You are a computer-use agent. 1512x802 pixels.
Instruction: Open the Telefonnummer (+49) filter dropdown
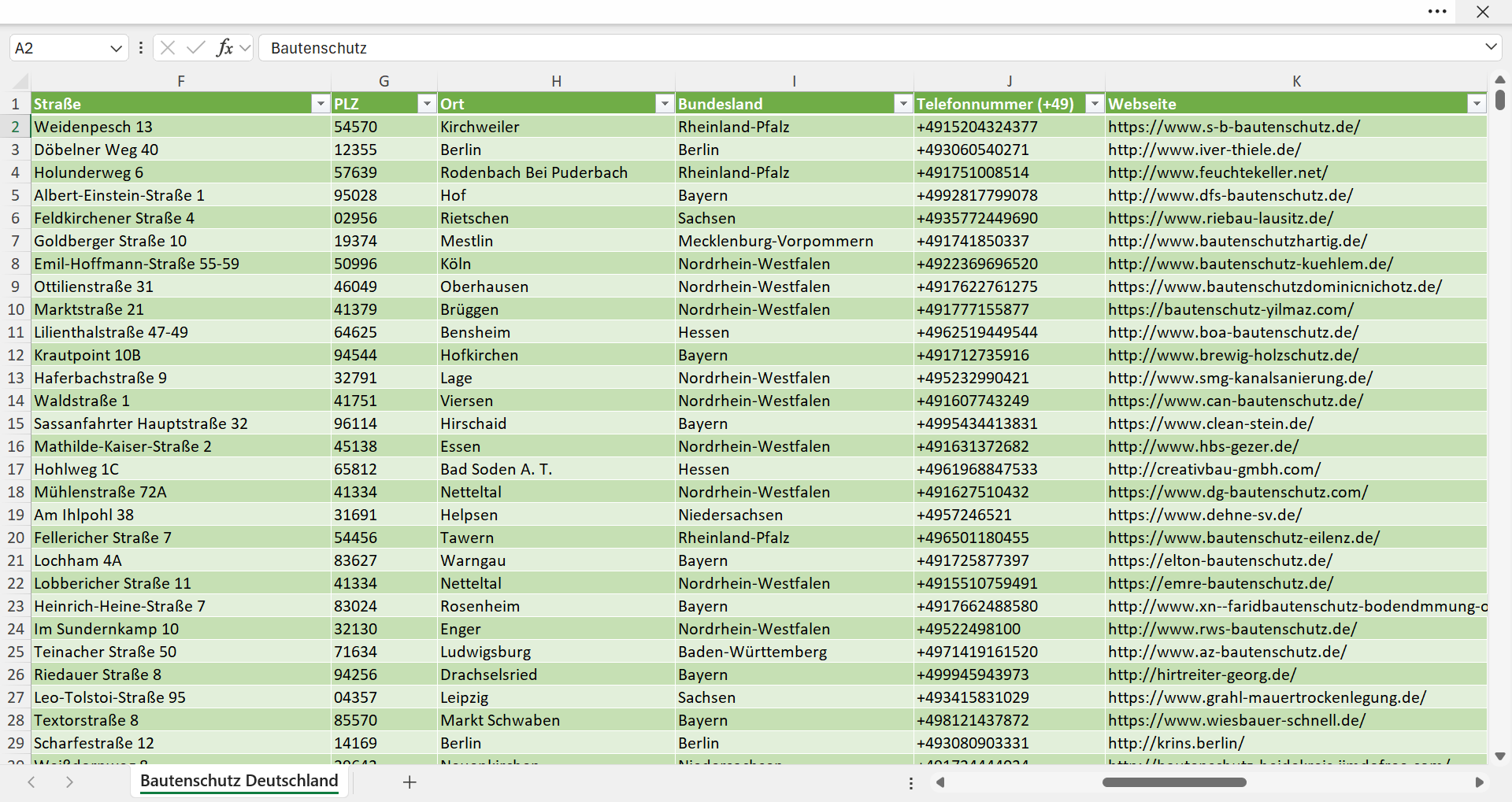(x=1095, y=104)
